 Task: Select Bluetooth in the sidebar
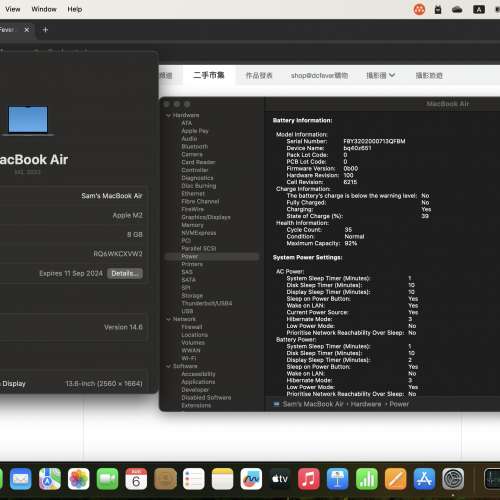click(x=195, y=147)
